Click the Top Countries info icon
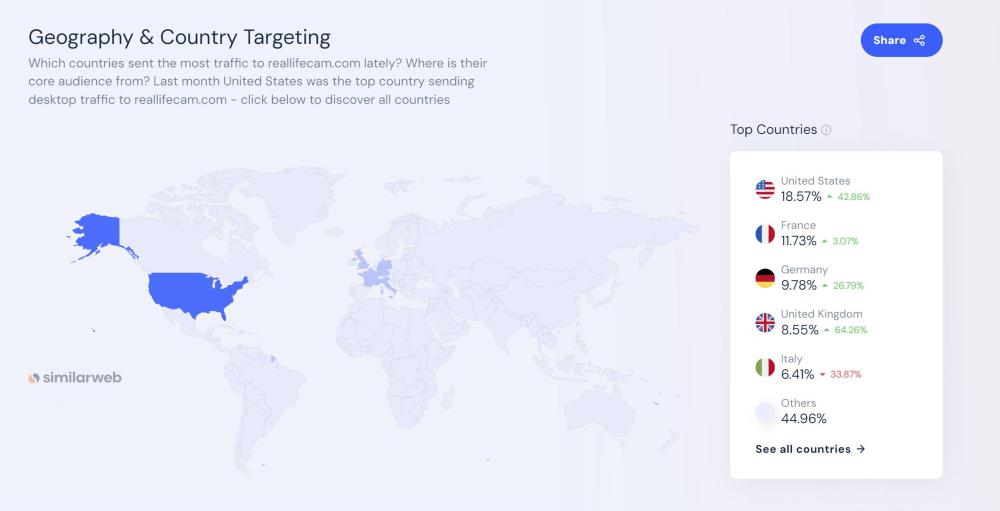The image size is (1000, 511). (x=826, y=130)
